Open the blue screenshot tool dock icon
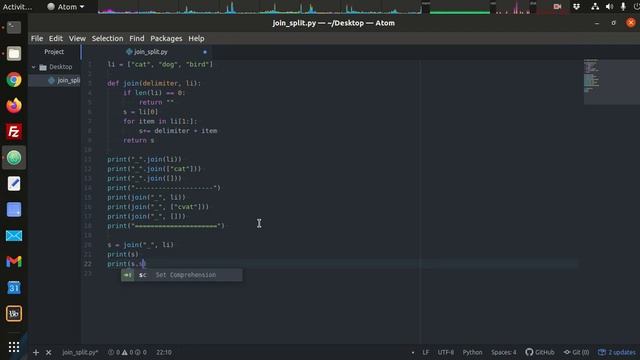Image resolution: width=640 pixels, height=360 pixels. (14, 210)
